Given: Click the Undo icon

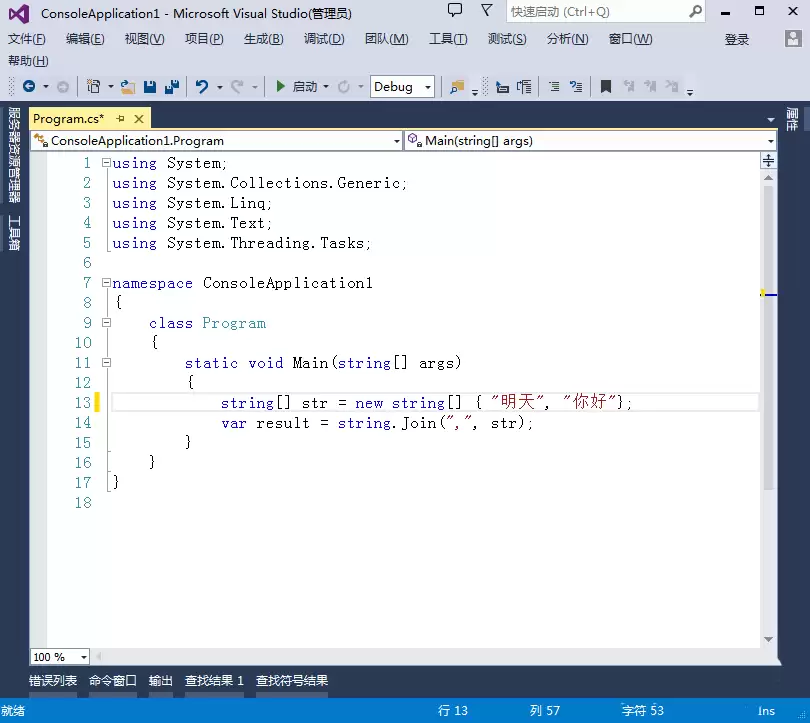Looking at the screenshot, I should 202,87.
